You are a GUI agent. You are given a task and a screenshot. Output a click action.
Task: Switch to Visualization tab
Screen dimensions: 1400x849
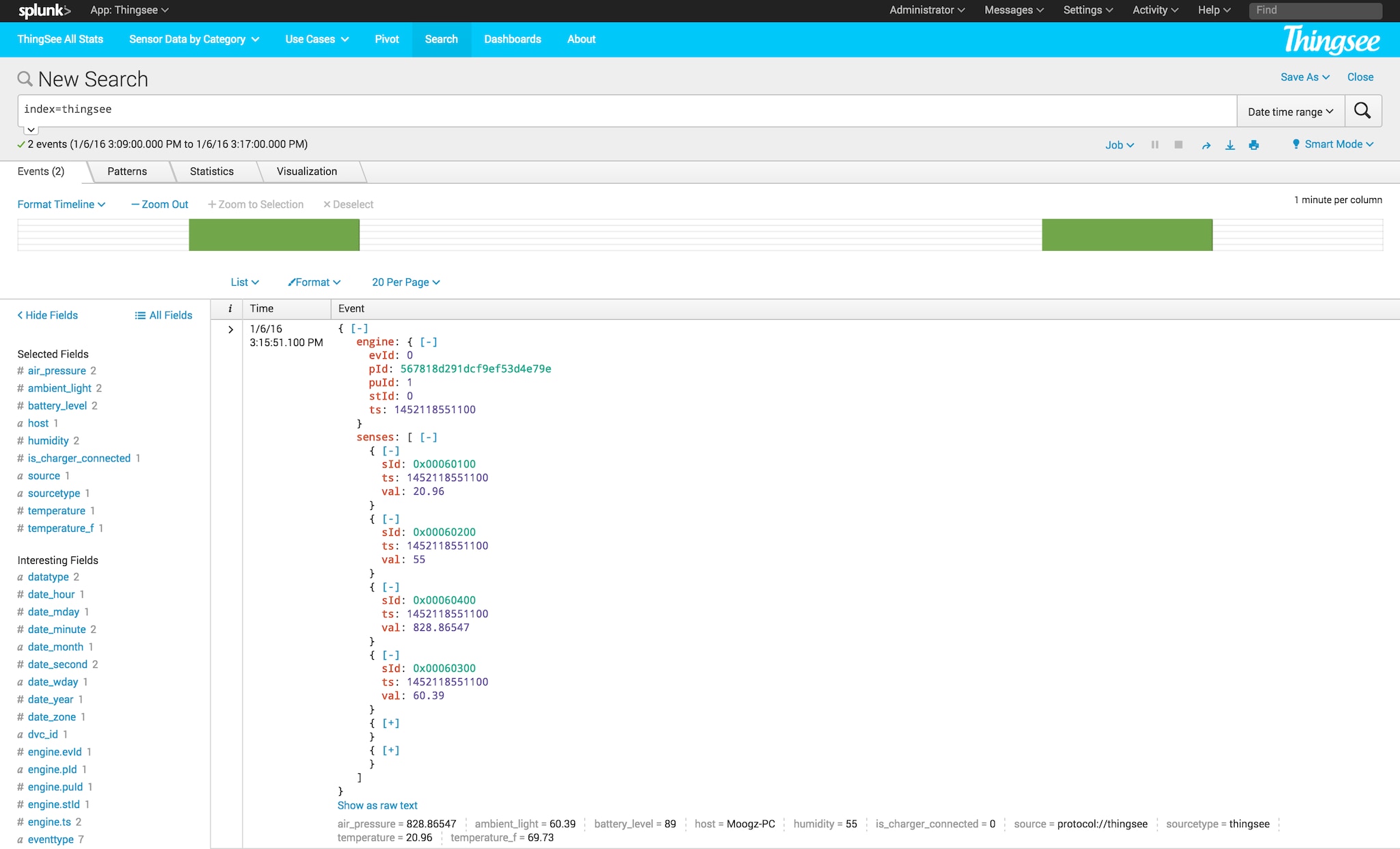pyautogui.click(x=307, y=172)
